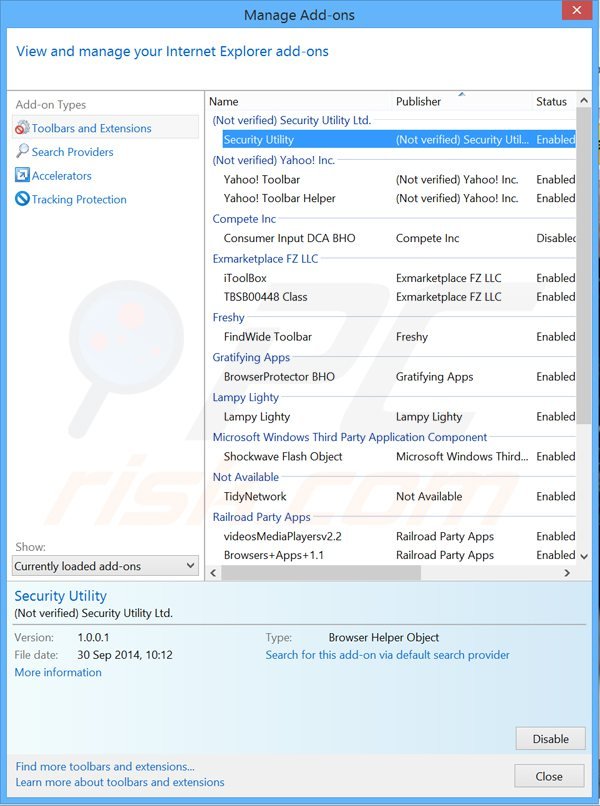The height and width of the screenshot is (806, 600).
Task: Click the Toolbars and Extensions icon
Action: tap(22, 128)
